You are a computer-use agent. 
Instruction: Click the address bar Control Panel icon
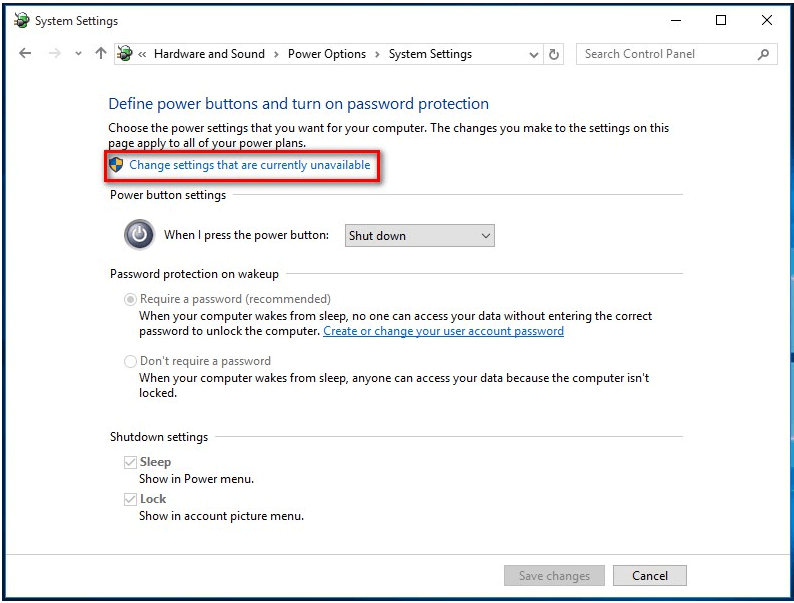(125, 53)
